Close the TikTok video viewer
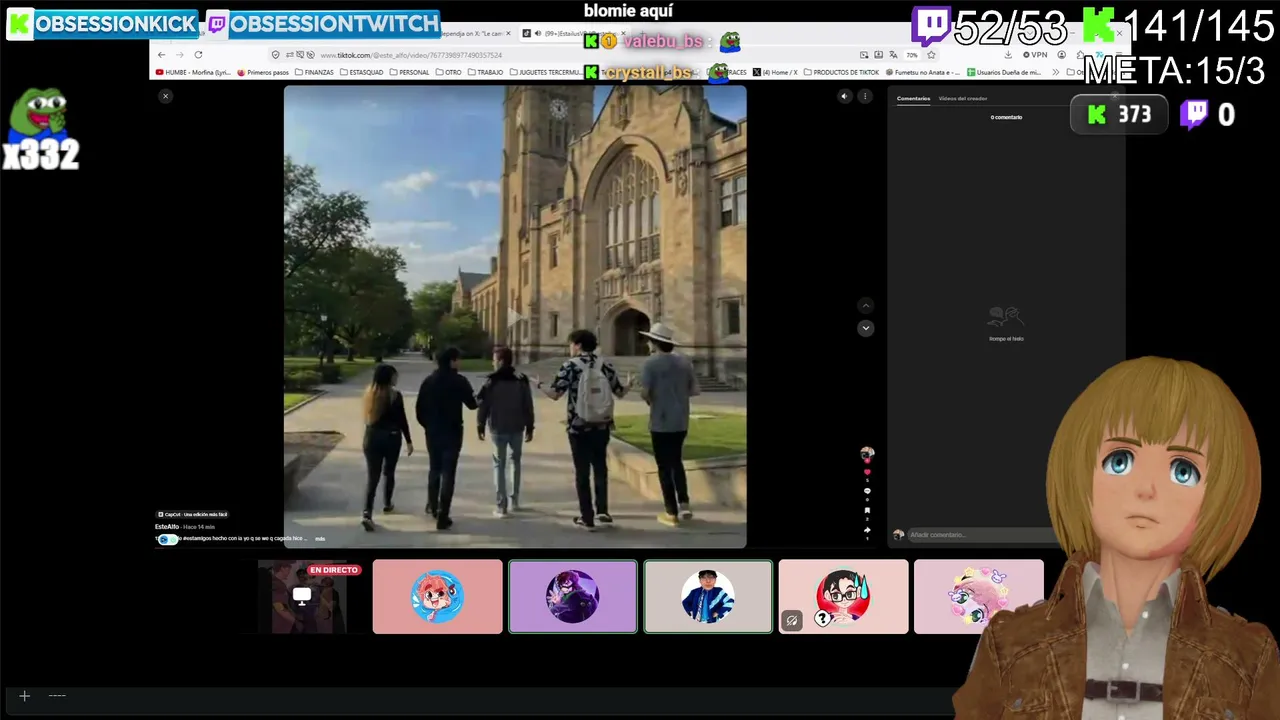Viewport: 1280px width, 720px height. (x=165, y=96)
